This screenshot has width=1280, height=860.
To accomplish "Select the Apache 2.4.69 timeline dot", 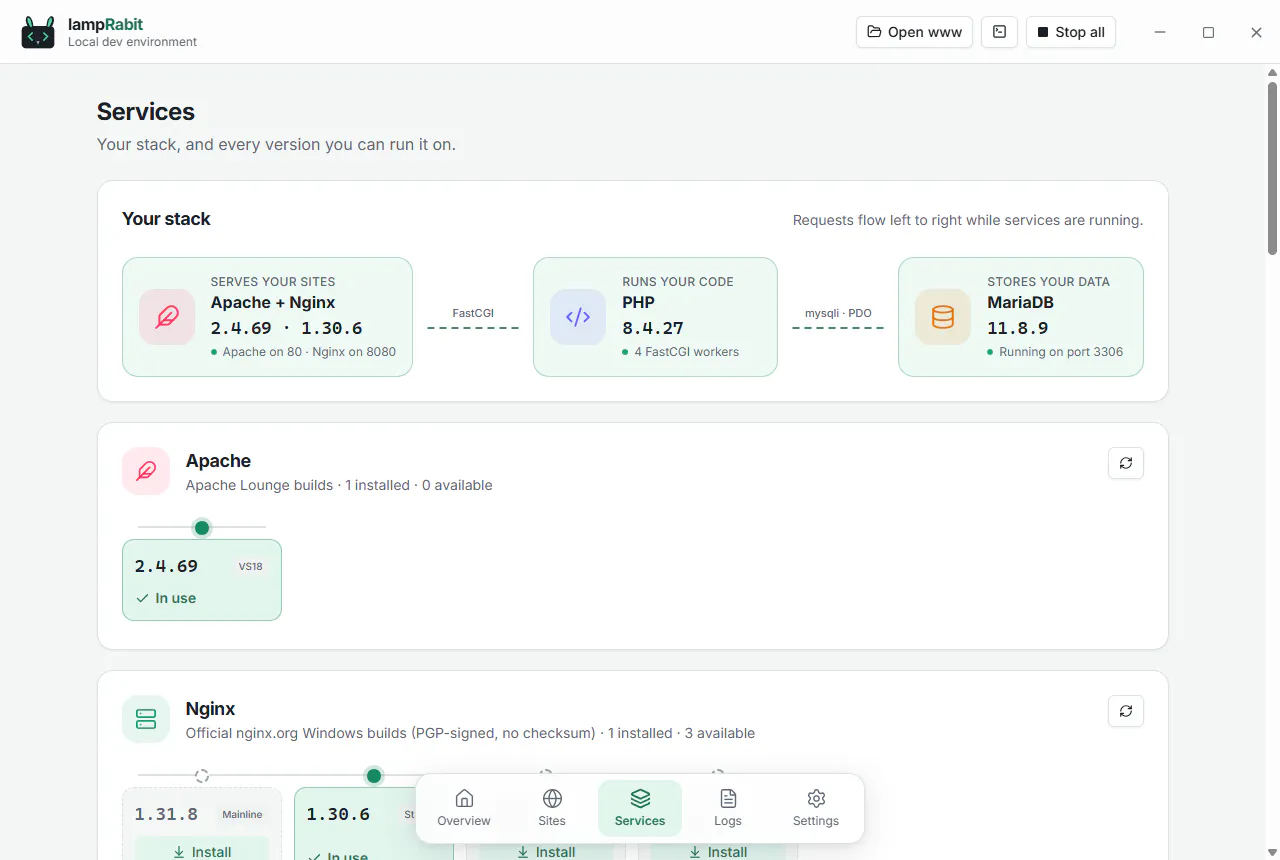I will point(202,527).
